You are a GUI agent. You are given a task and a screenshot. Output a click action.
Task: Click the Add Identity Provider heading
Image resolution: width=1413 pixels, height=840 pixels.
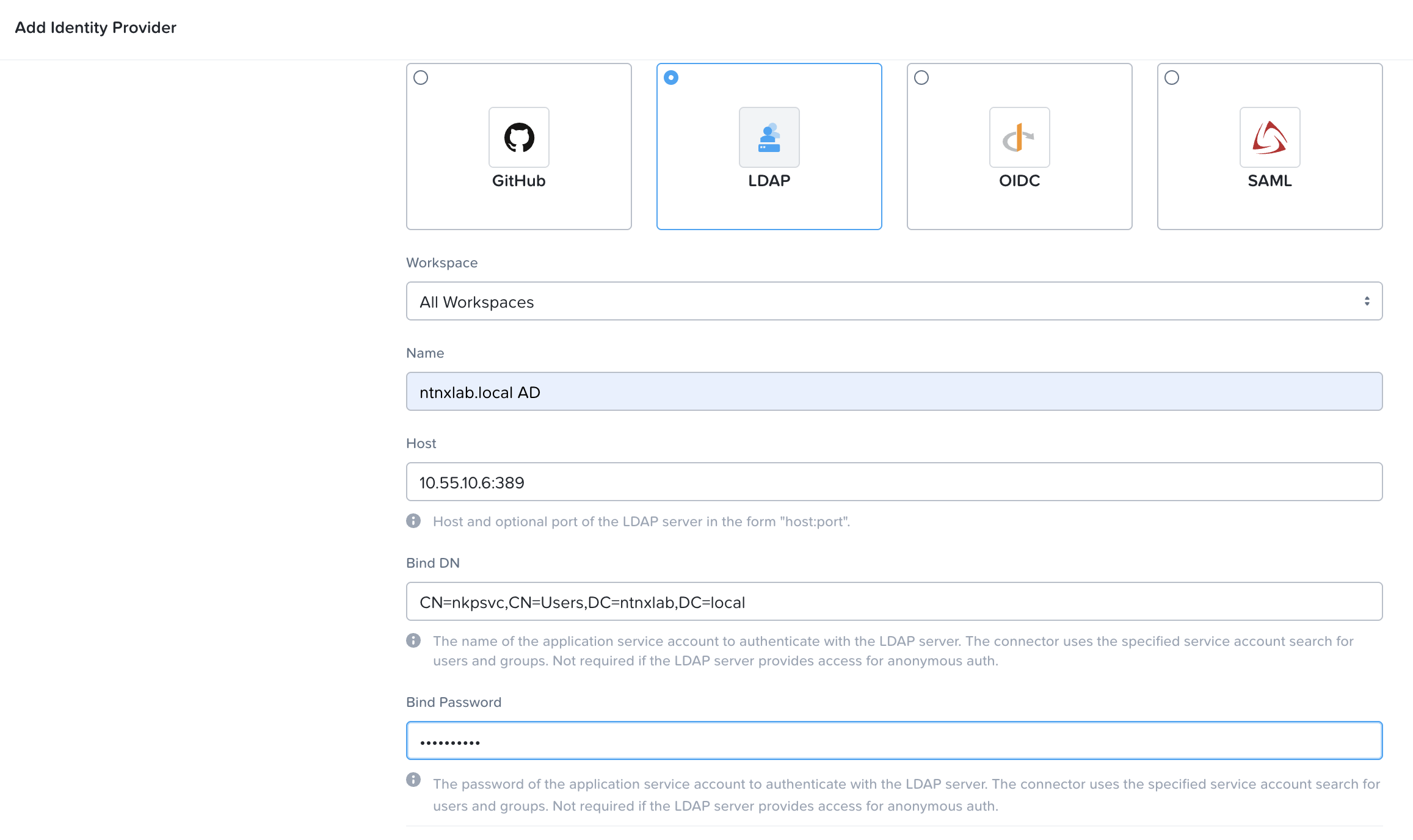(95, 27)
